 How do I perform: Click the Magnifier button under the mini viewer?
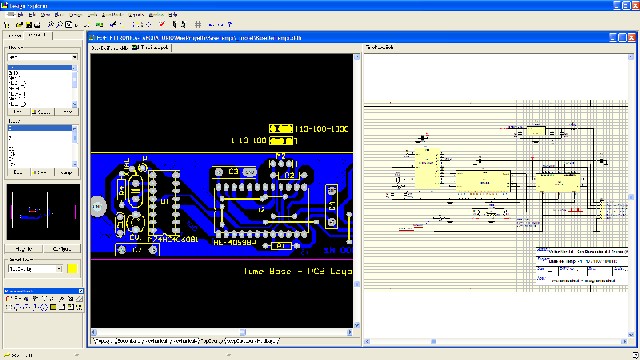[x=24, y=249]
